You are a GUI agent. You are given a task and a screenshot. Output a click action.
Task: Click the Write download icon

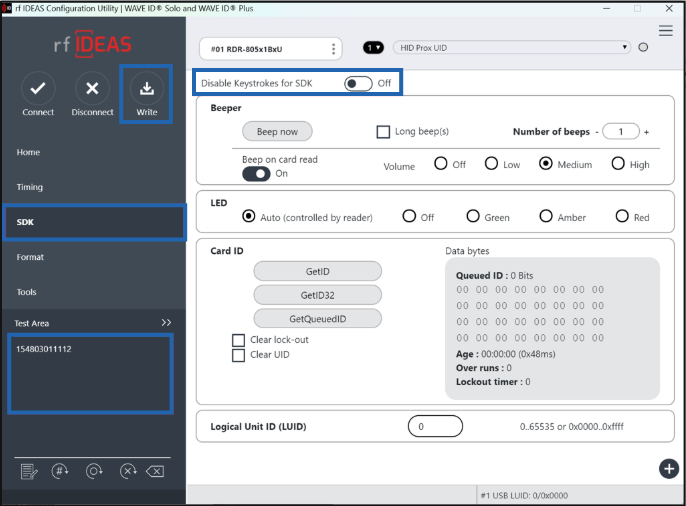click(x=147, y=89)
